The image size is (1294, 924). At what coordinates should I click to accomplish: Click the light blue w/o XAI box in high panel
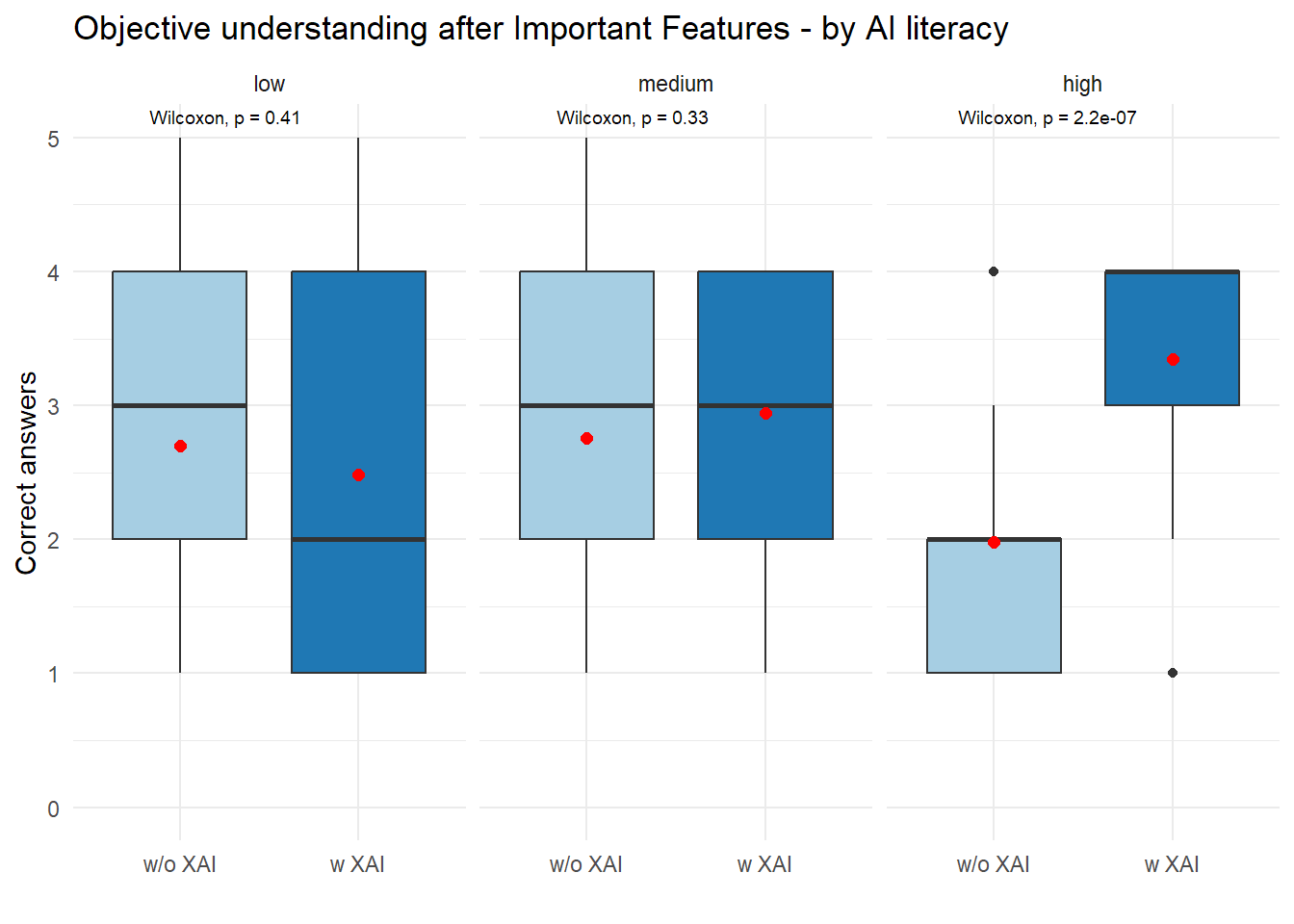click(994, 606)
